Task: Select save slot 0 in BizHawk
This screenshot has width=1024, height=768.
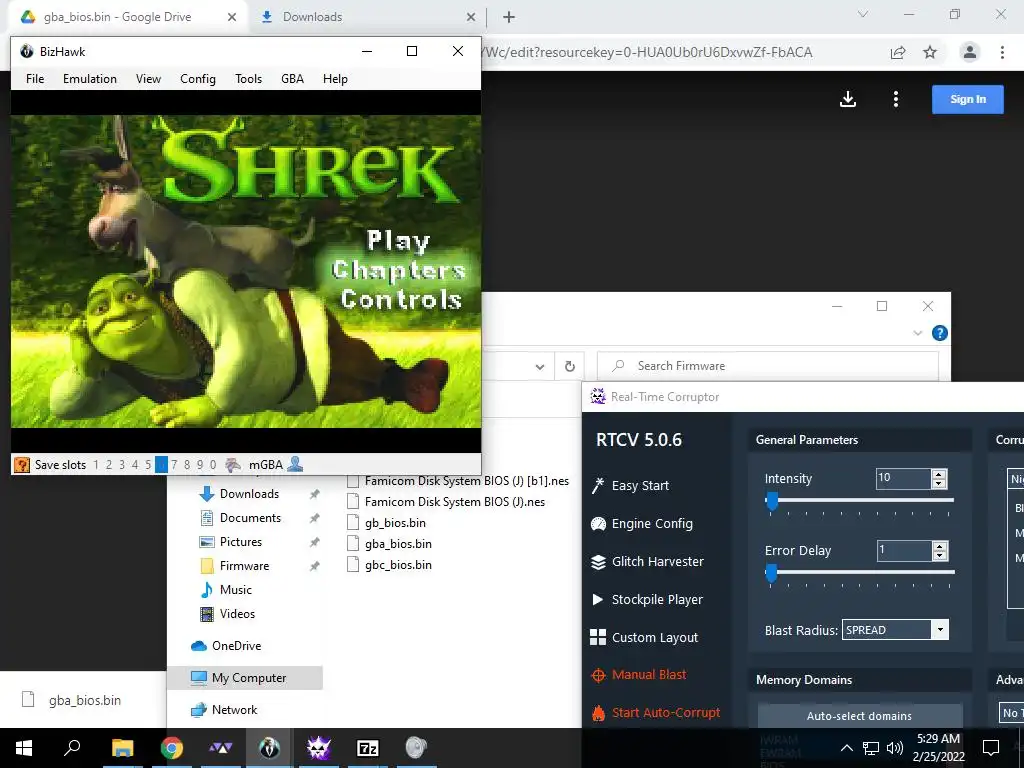Action: [x=213, y=465]
